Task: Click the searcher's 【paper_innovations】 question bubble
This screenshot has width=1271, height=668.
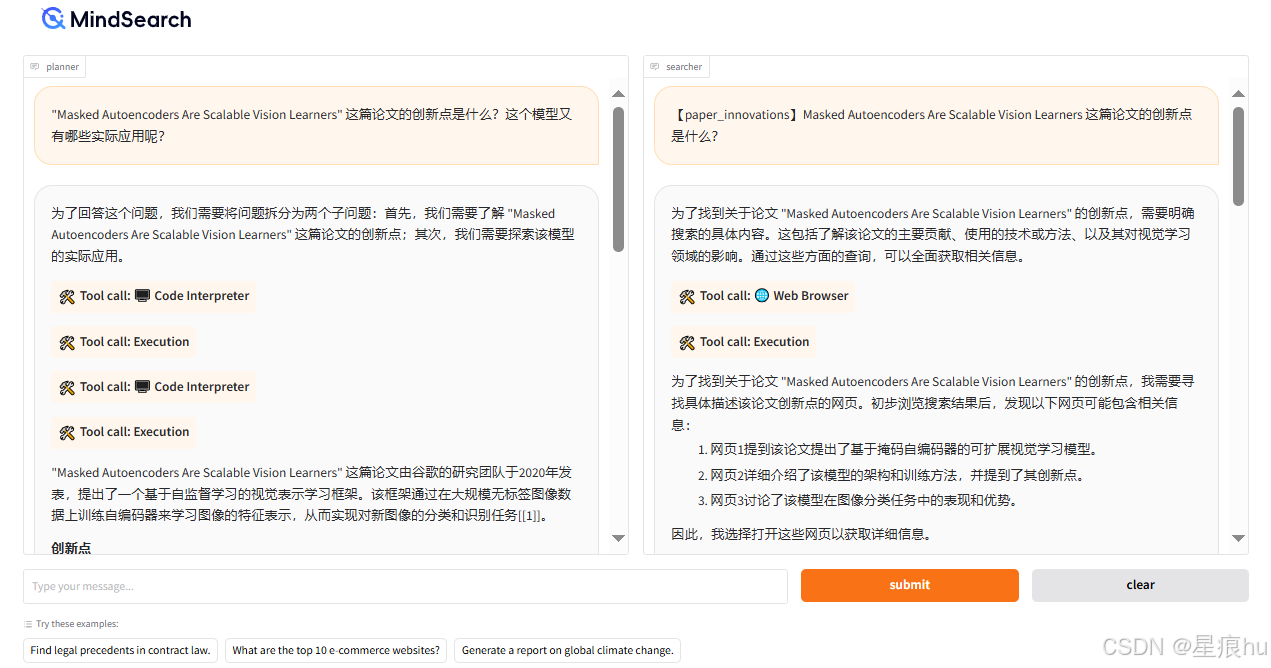Action: [x=936, y=125]
